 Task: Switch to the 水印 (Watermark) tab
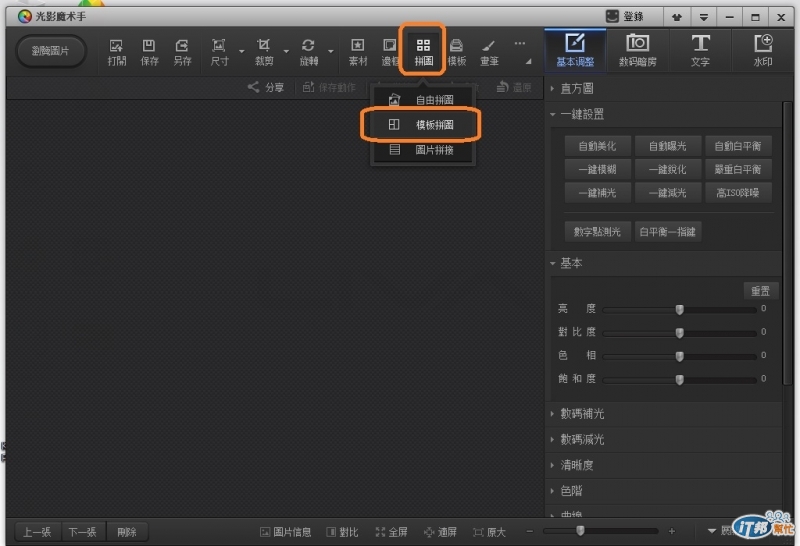[x=763, y=49]
